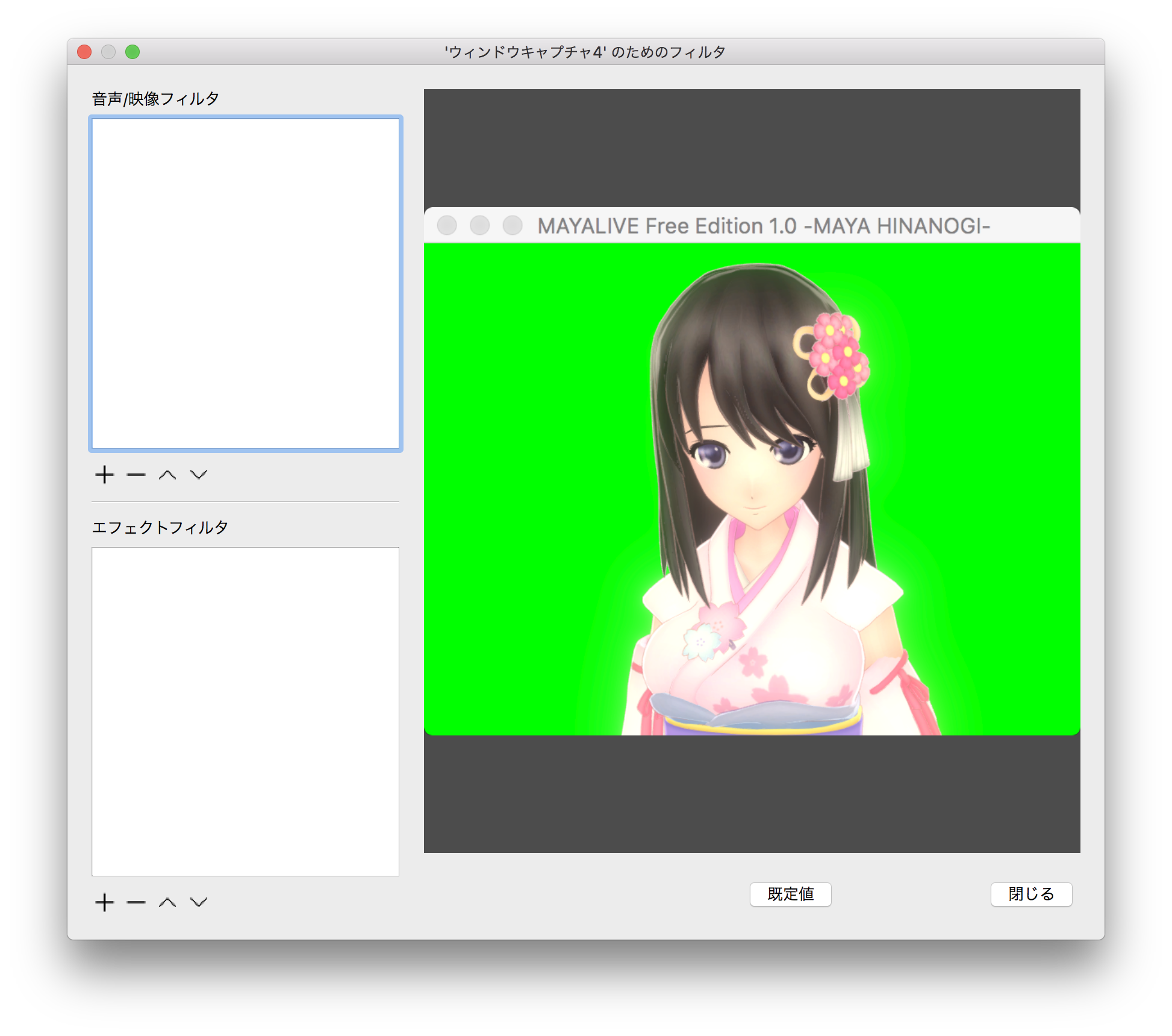
Task: Click the 閉じる close button
Action: pyautogui.click(x=1031, y=894)
